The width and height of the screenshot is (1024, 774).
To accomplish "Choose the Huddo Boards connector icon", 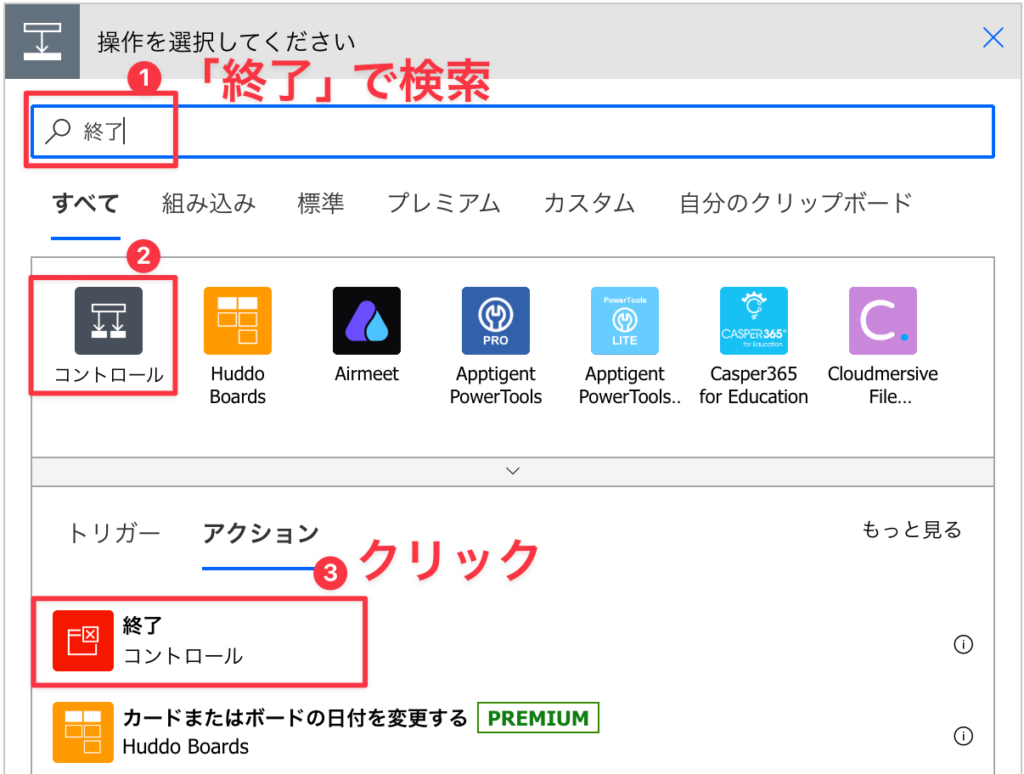I will [x=238, y=321].
